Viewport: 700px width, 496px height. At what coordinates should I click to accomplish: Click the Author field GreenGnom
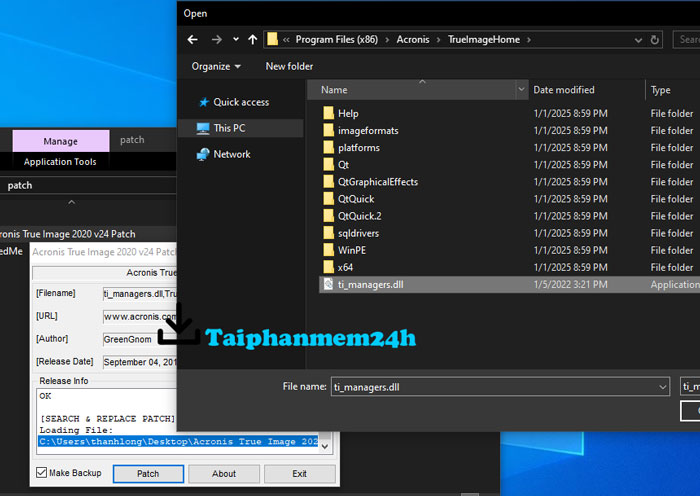tap(140, 339)
